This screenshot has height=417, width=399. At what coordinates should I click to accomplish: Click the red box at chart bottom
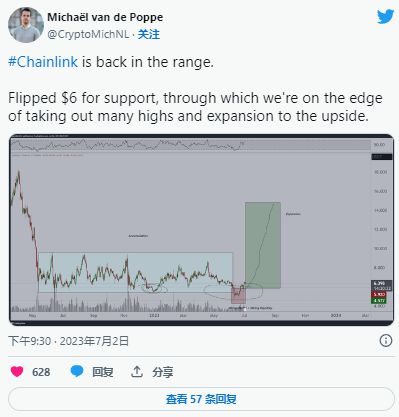click(238, 295)
